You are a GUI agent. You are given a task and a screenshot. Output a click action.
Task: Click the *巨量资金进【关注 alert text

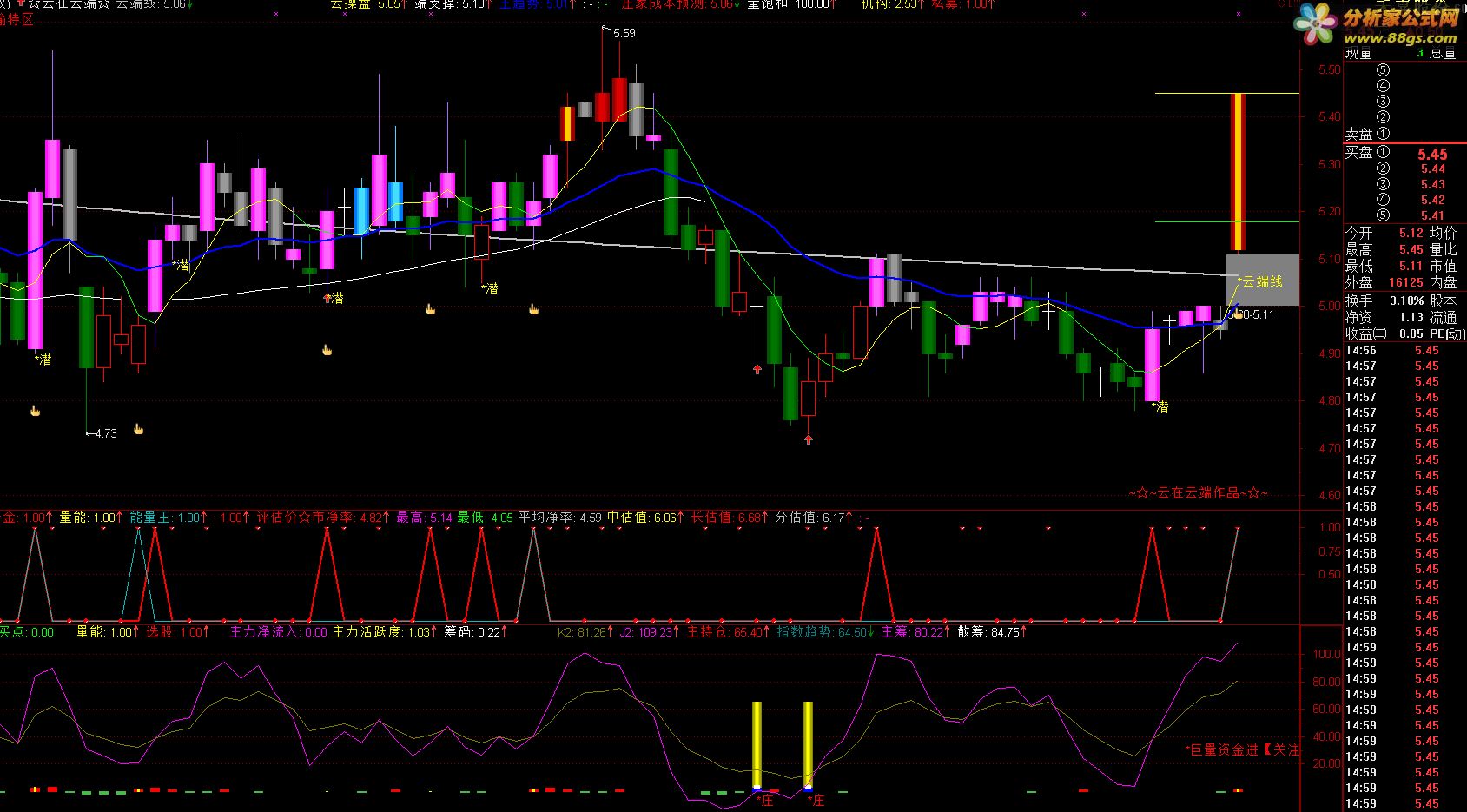(x=1243, y=749)
